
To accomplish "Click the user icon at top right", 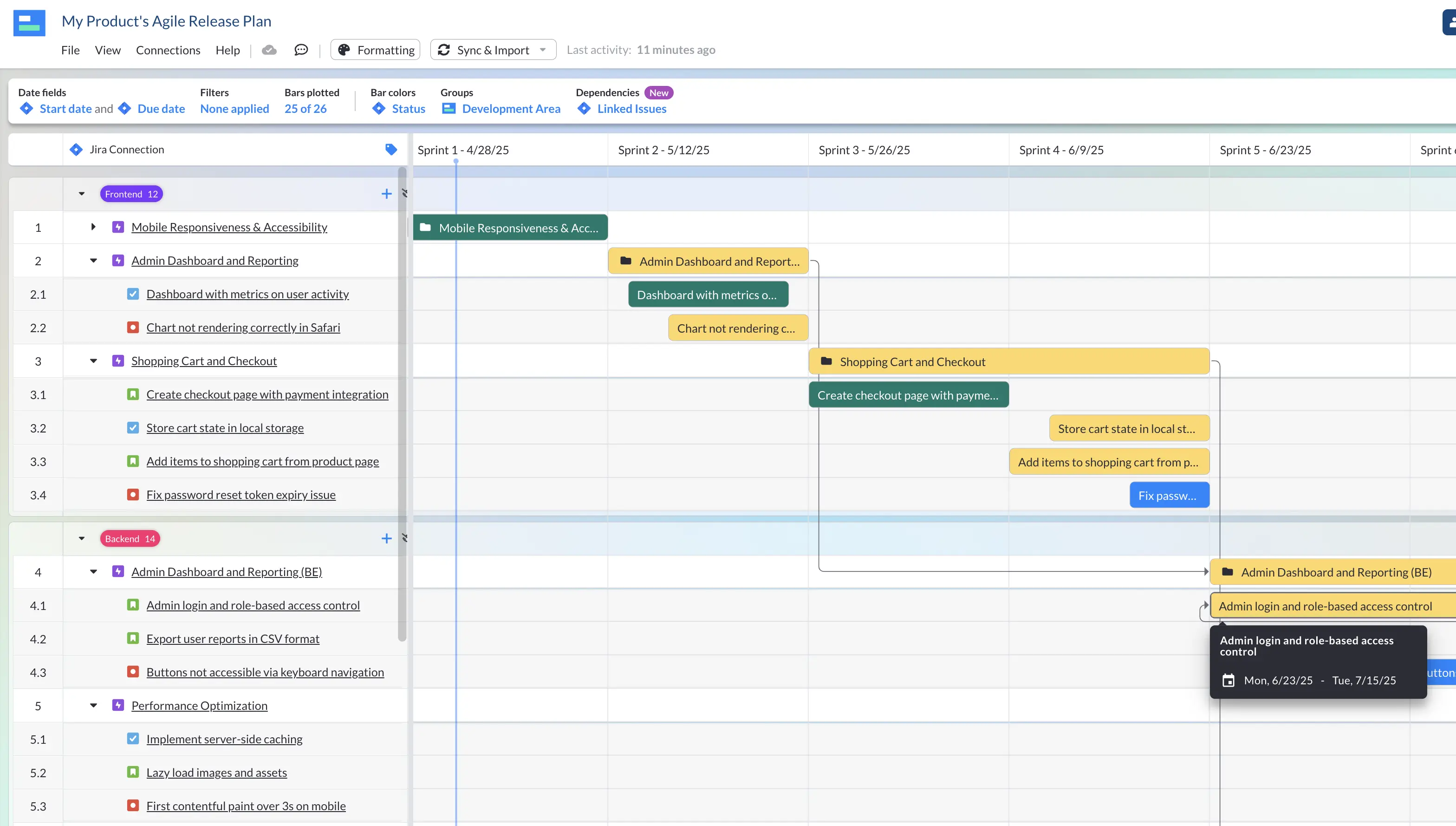I will (x=1449, y=23).
